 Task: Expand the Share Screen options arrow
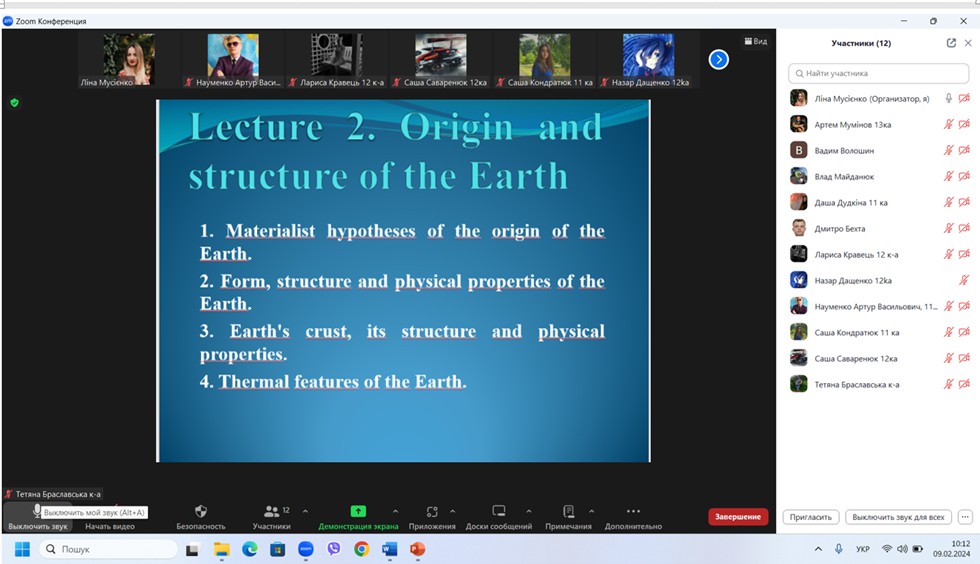click(x=395, y=511)
